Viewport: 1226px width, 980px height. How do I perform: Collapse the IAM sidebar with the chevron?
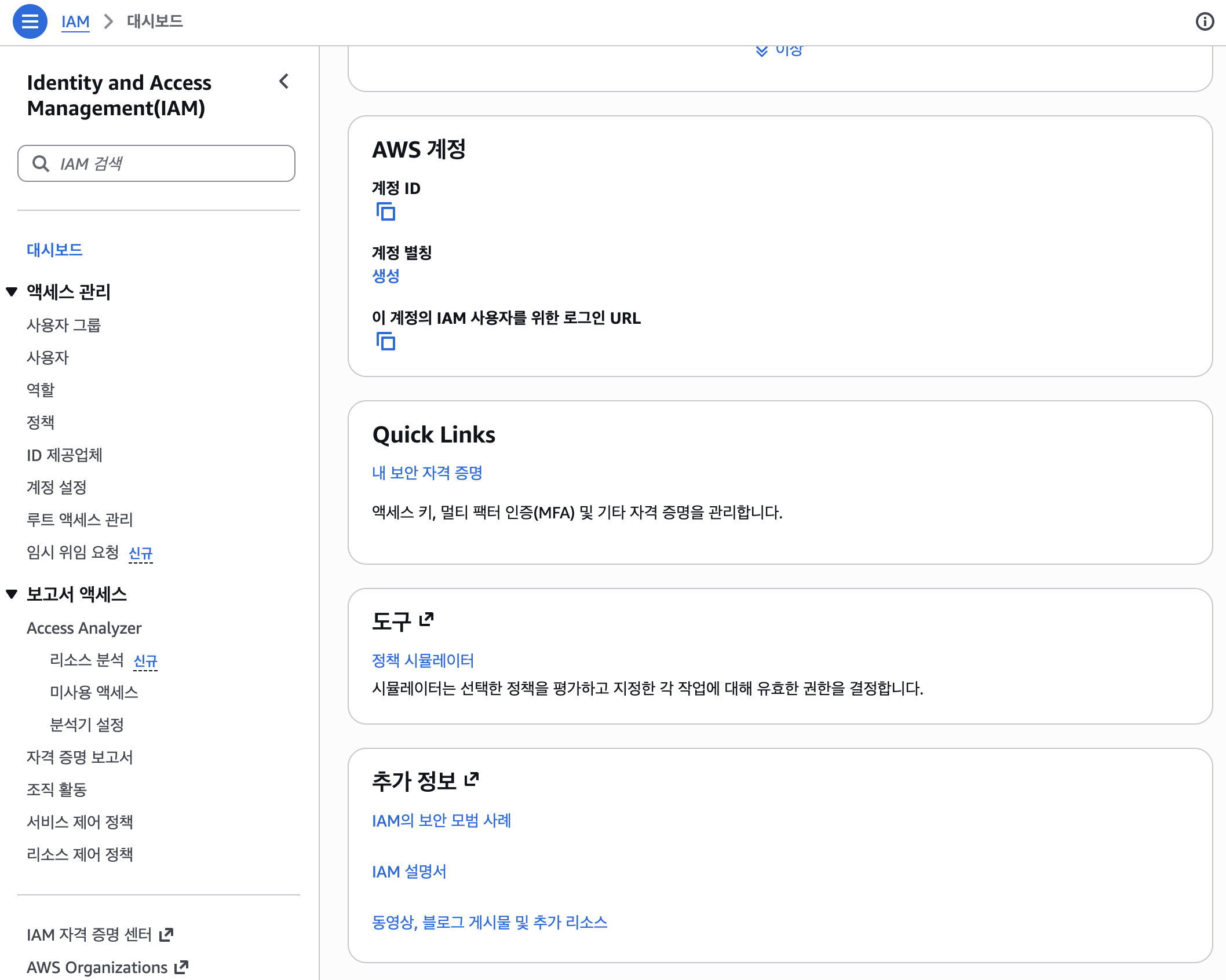[x=283, y=82]
